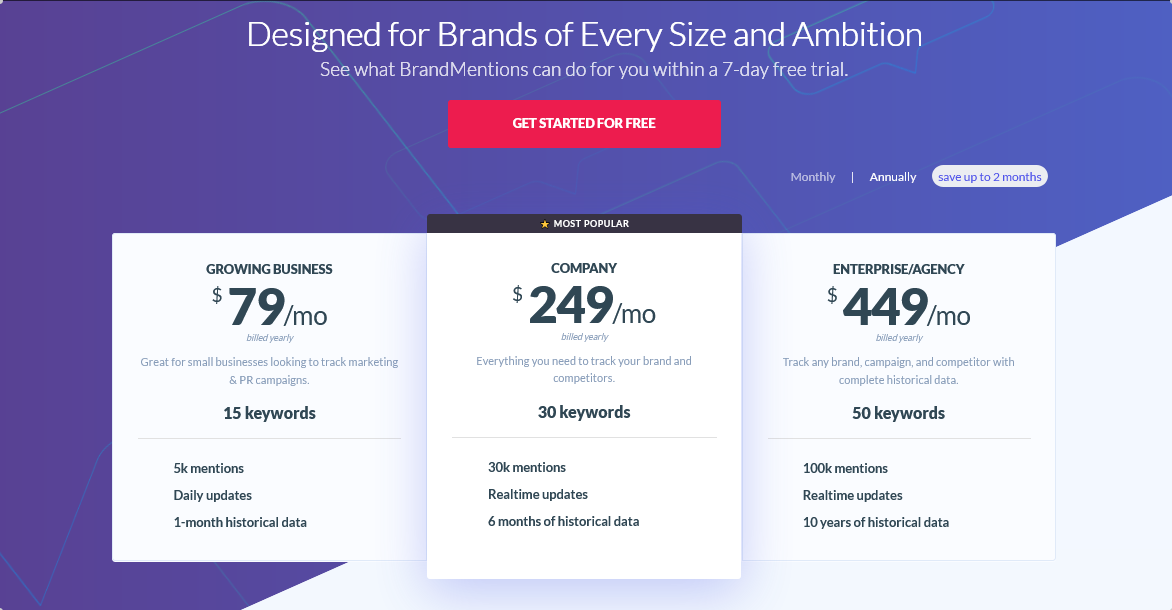This screenshot has width=1172, height=610.
Task: Select the Enterprise/Agency plan heading
Action: click(x=898, y=269)
